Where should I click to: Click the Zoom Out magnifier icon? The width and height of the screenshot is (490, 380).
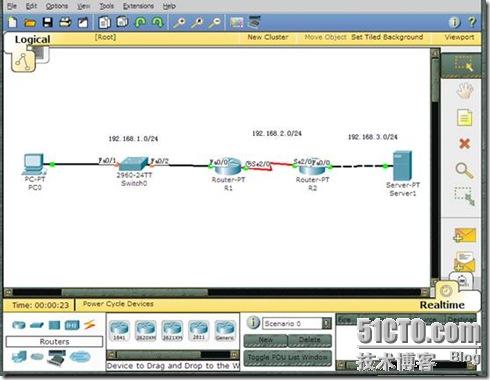coord(215,22)
